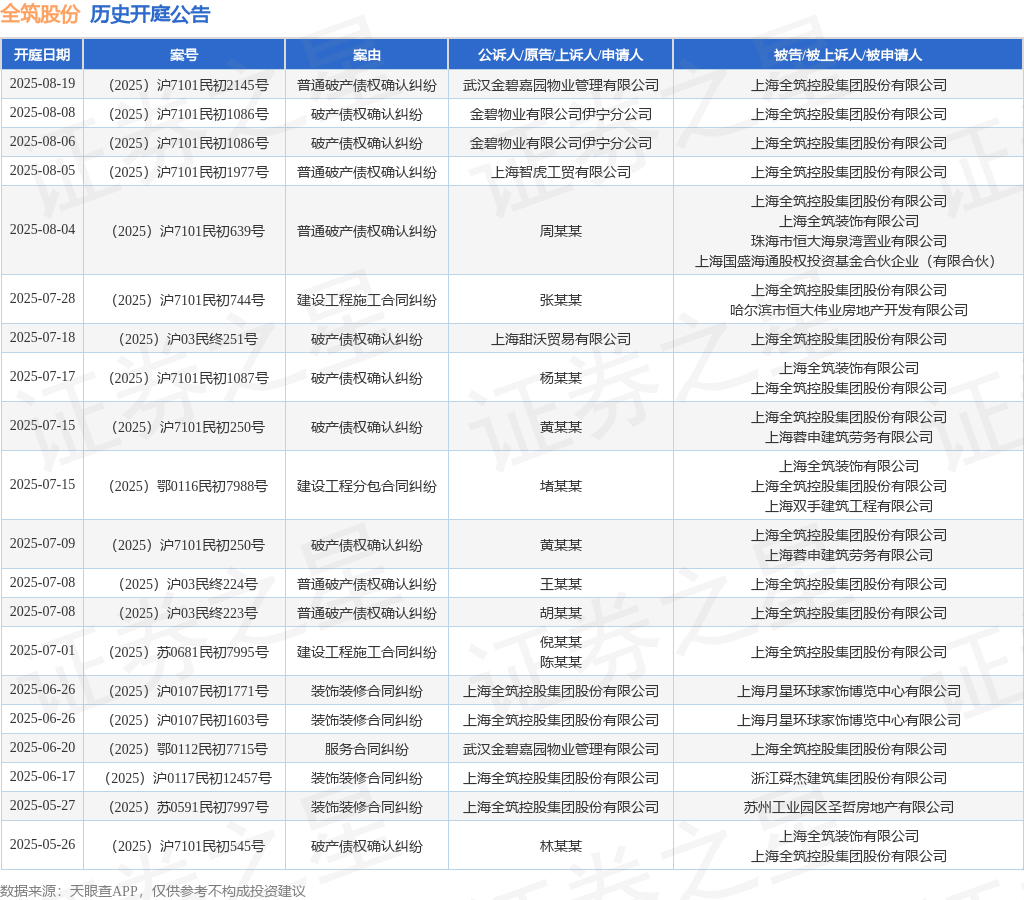The image size is (1024, 900).
Task: Click the date cell 2025-08-08
Action: coord(42,112)
